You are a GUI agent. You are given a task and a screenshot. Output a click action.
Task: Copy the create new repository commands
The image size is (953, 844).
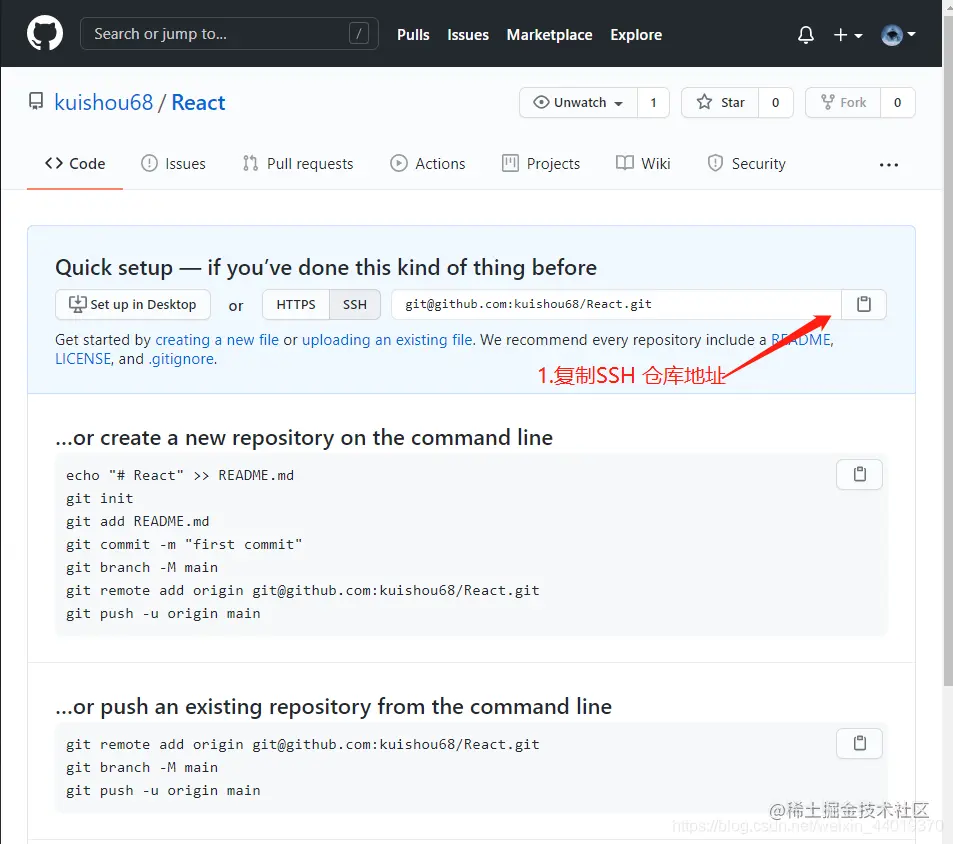(x=859, y=474)
